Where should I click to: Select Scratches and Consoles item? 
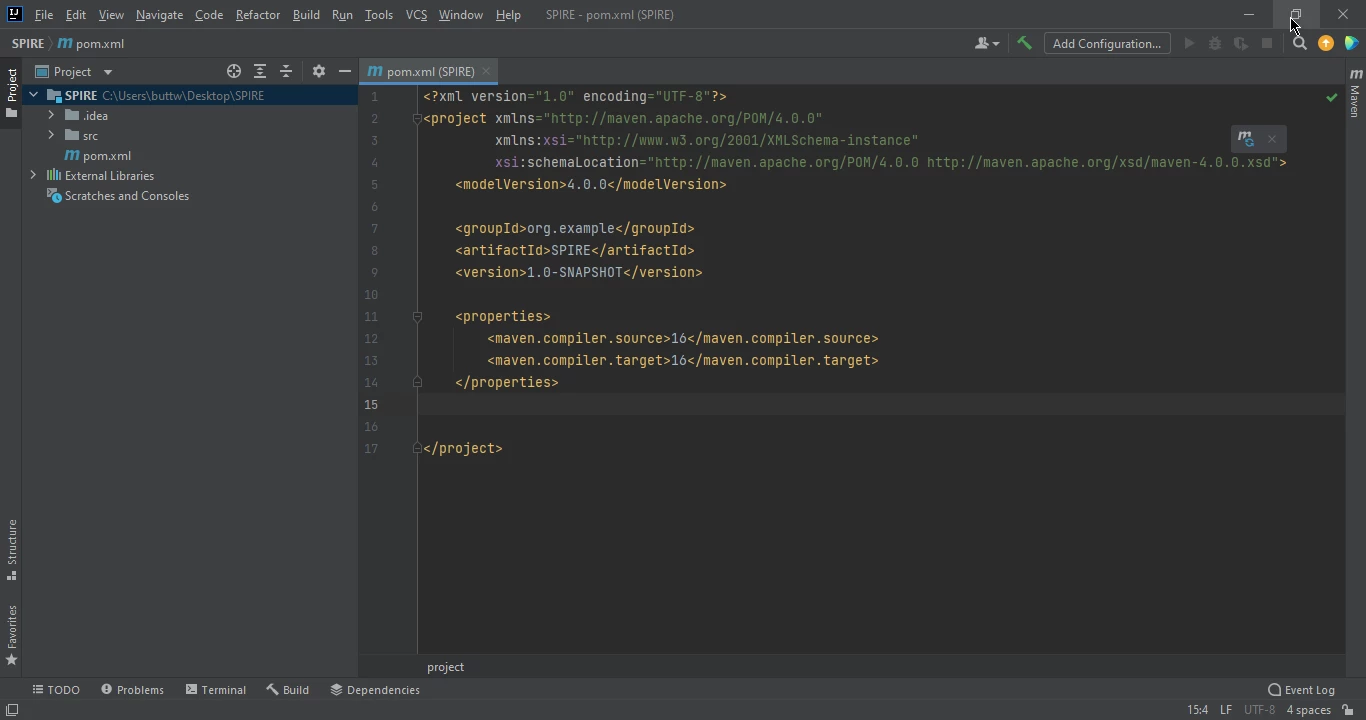pos(118,196)
